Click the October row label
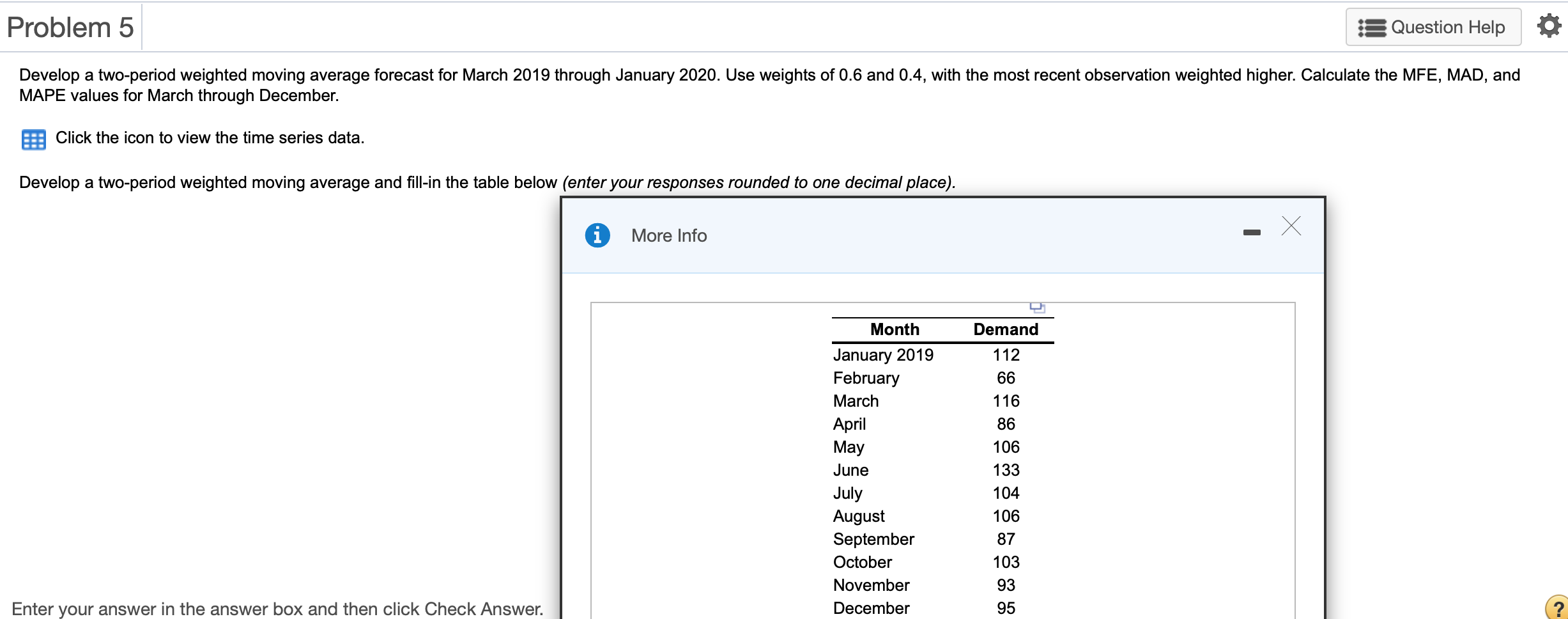The height and width of the screenshot is (619, 1568). tap(862, 562)
